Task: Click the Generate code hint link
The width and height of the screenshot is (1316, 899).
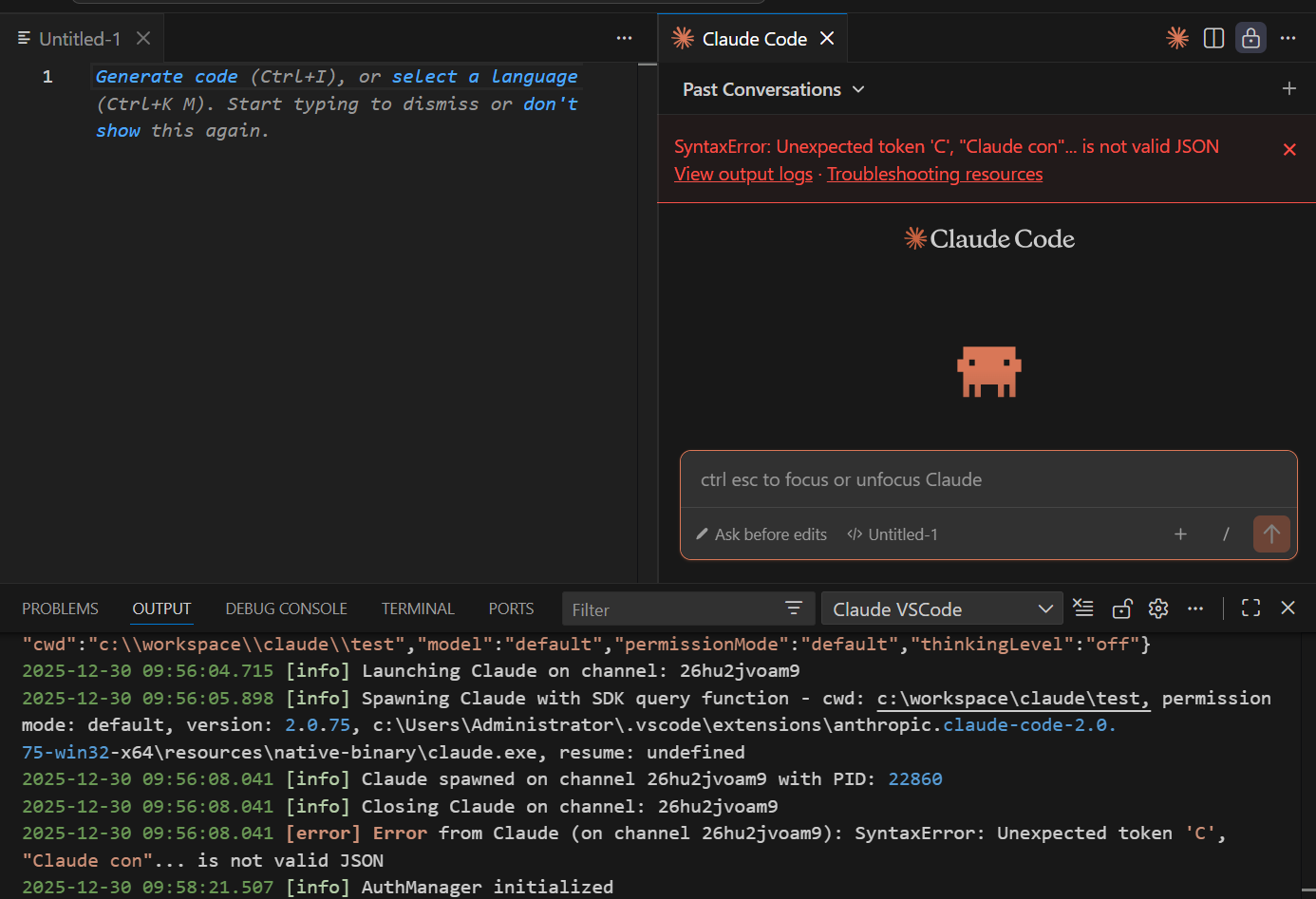Action: pos(166,77)
